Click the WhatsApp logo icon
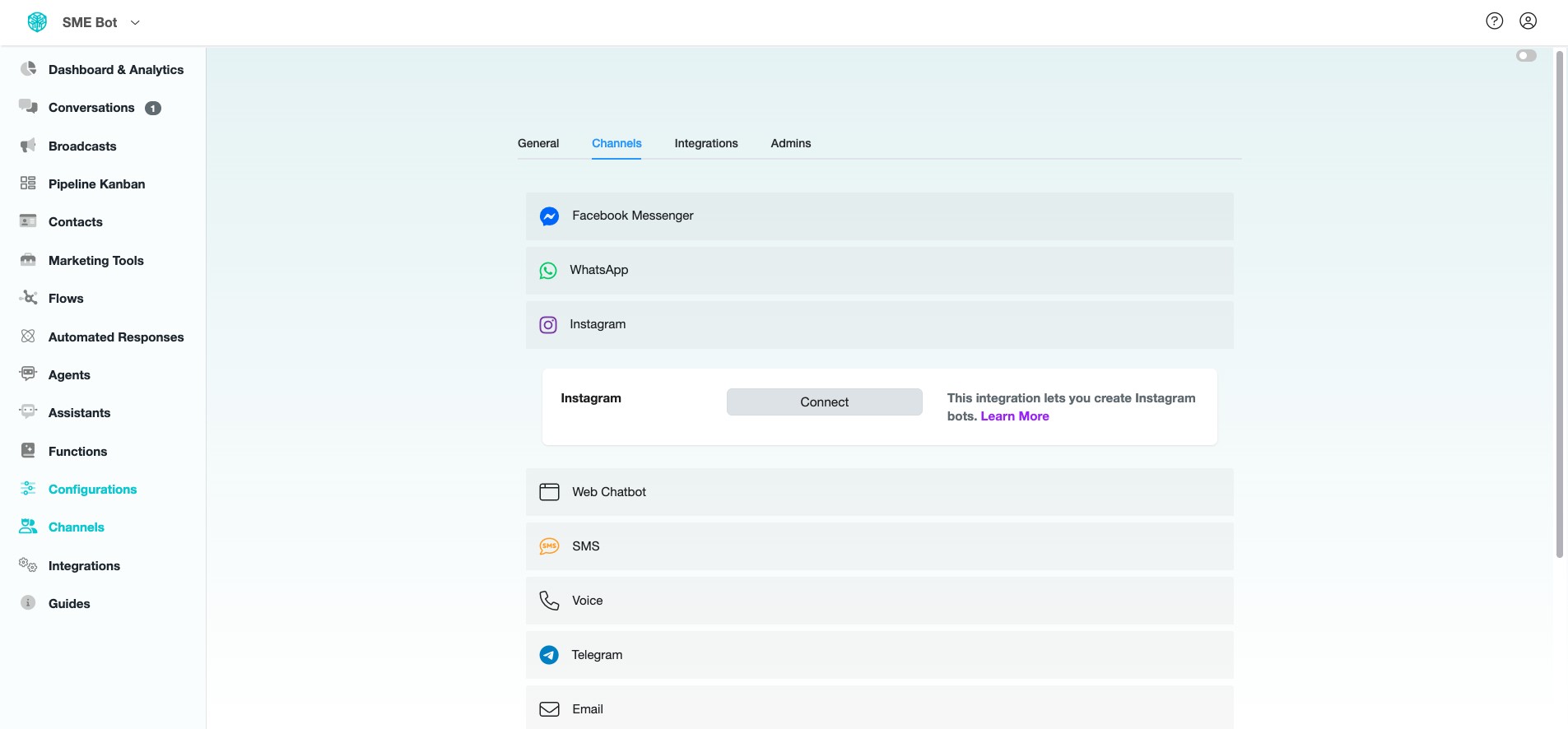The image size is (1568, 729). click(x=548, y=271)
